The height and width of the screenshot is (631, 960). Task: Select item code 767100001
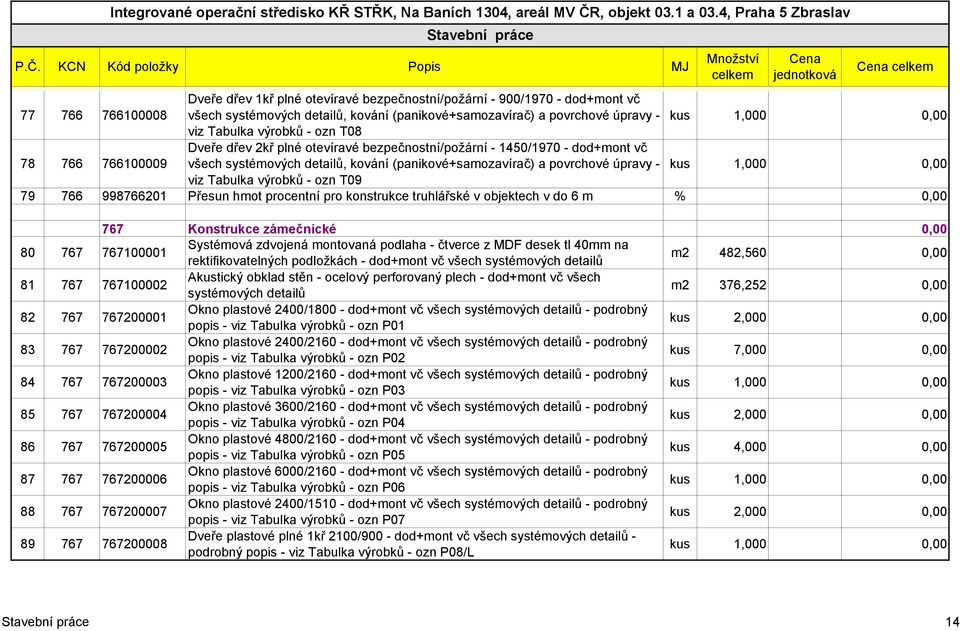[x=134, y=253]
